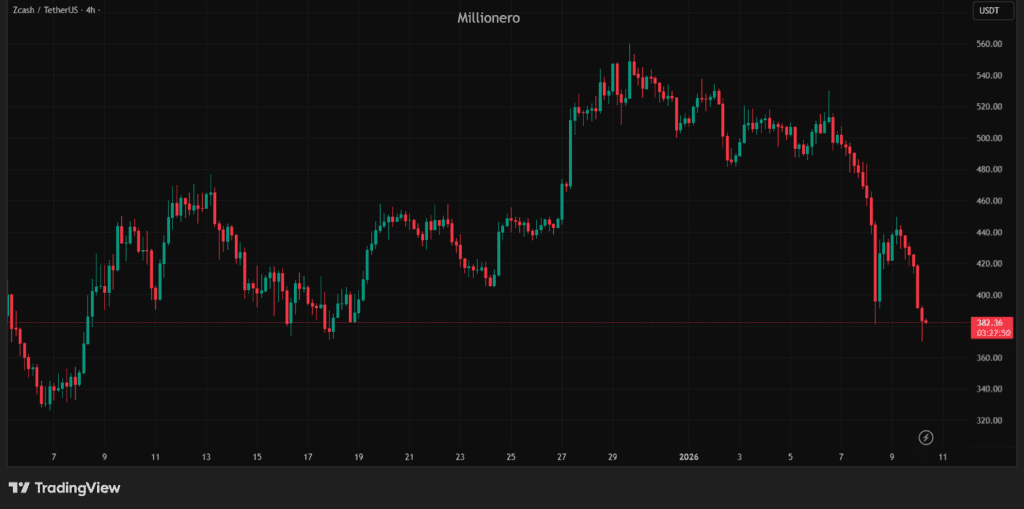Click the 29 date marker on time axis
Screen dimensions: 1024x509
pos(612,457)
